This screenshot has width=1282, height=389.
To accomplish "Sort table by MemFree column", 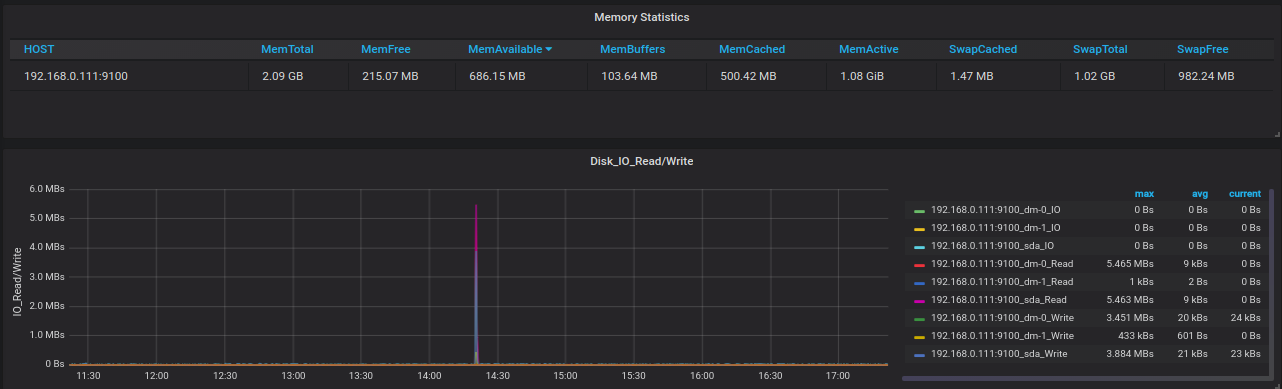I will tap(385, 49).
